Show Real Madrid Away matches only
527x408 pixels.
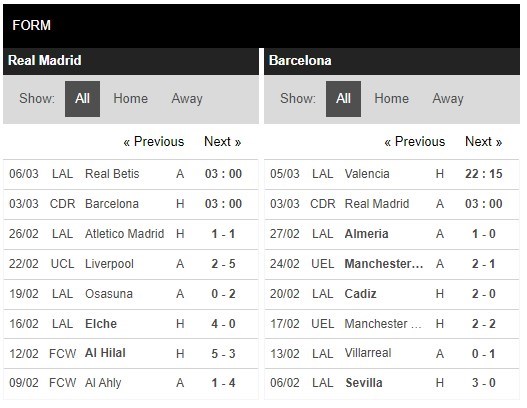tap(187, 99)
